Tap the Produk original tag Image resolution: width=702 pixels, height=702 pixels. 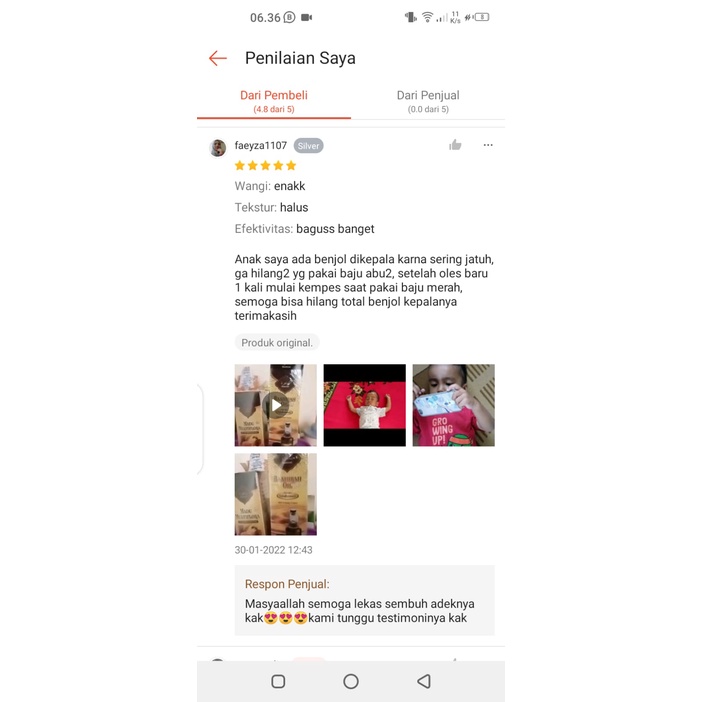(x=277, y=342)
